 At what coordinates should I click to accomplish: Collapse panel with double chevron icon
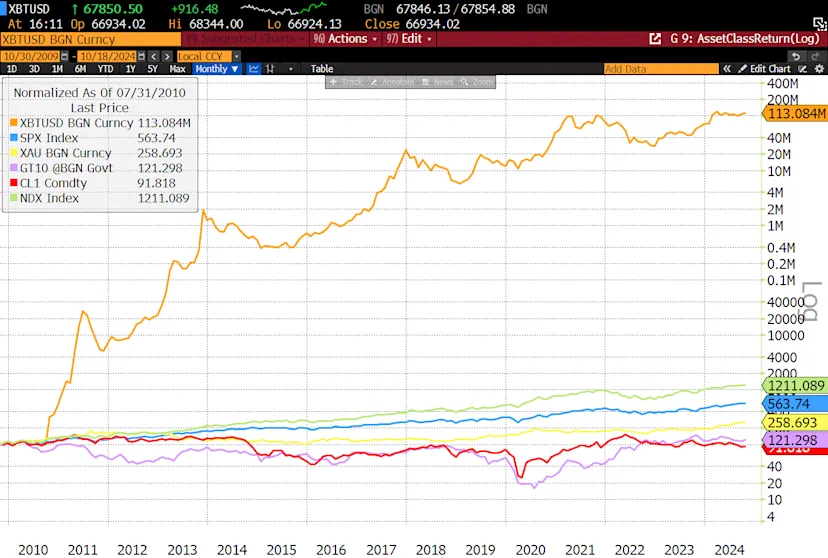(x=727, y=69)
